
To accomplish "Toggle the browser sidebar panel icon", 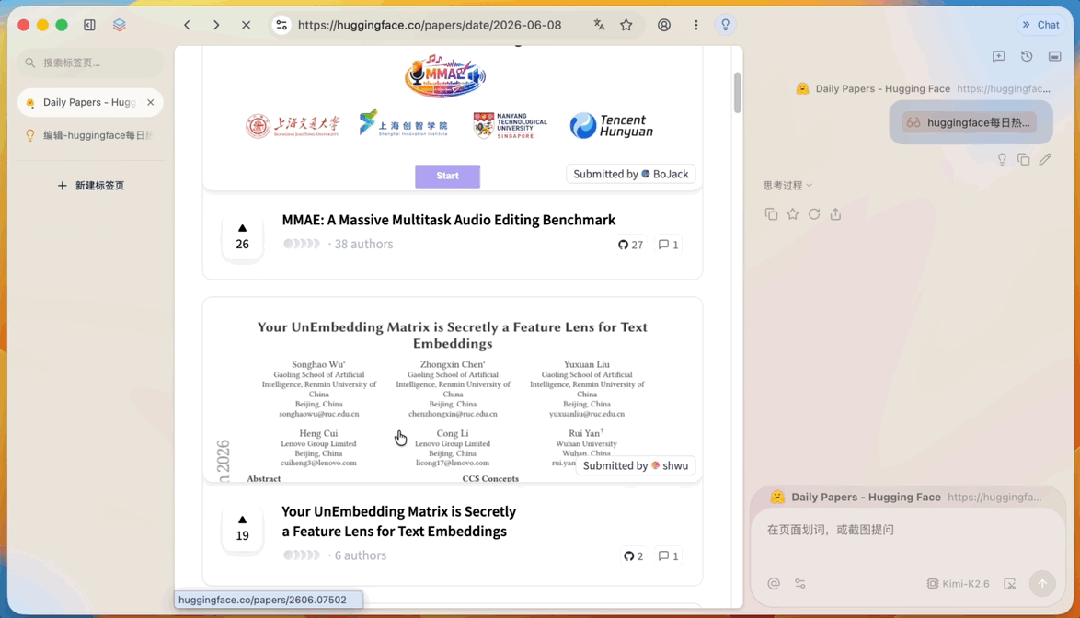I will (90, 25).
